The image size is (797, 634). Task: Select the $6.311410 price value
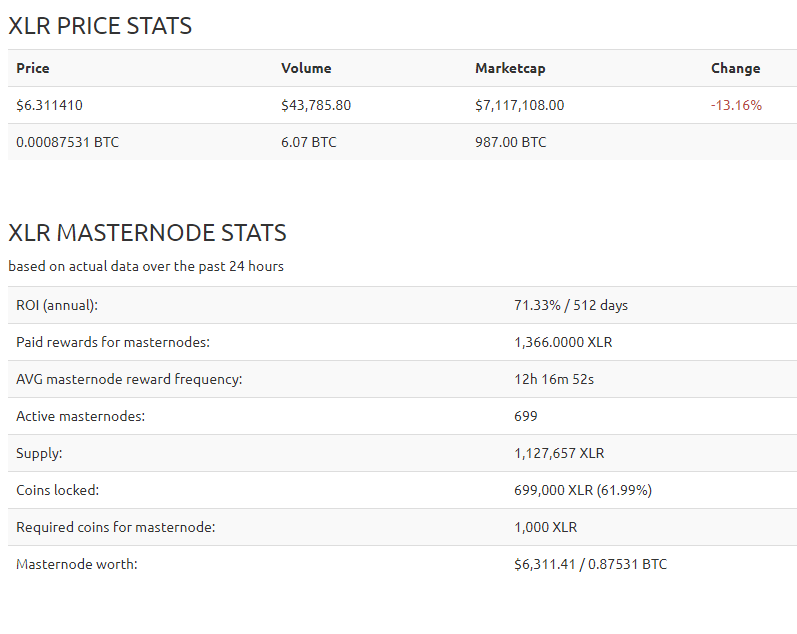point(49,105)
